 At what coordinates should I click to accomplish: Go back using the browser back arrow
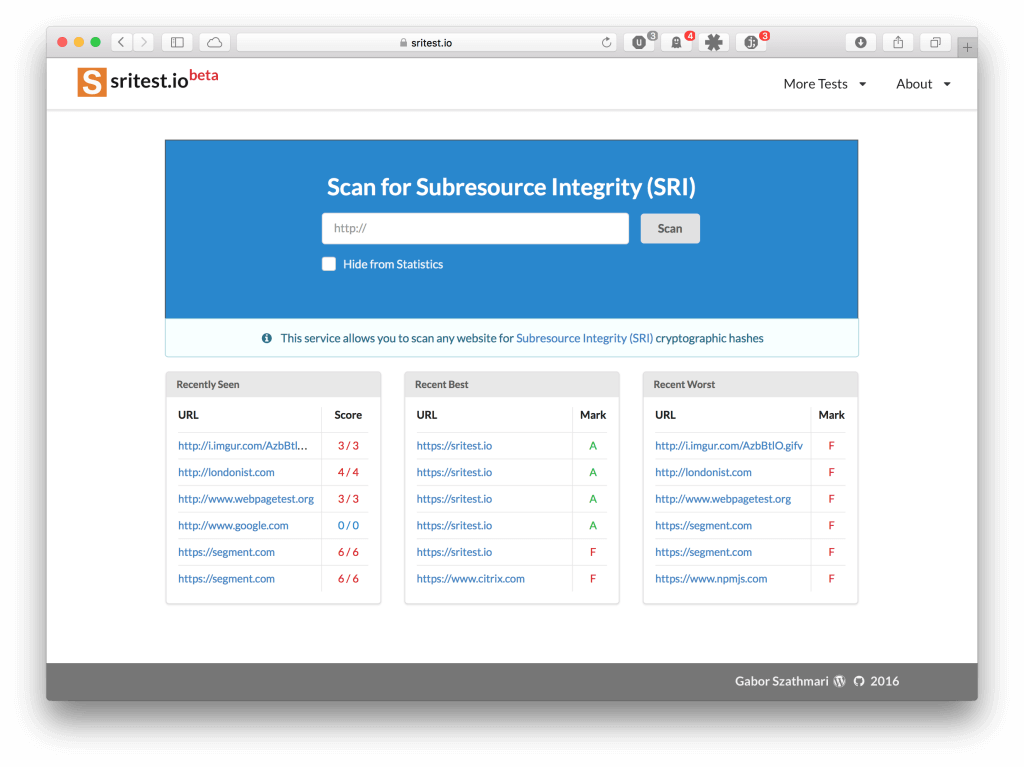coord(121,42)
